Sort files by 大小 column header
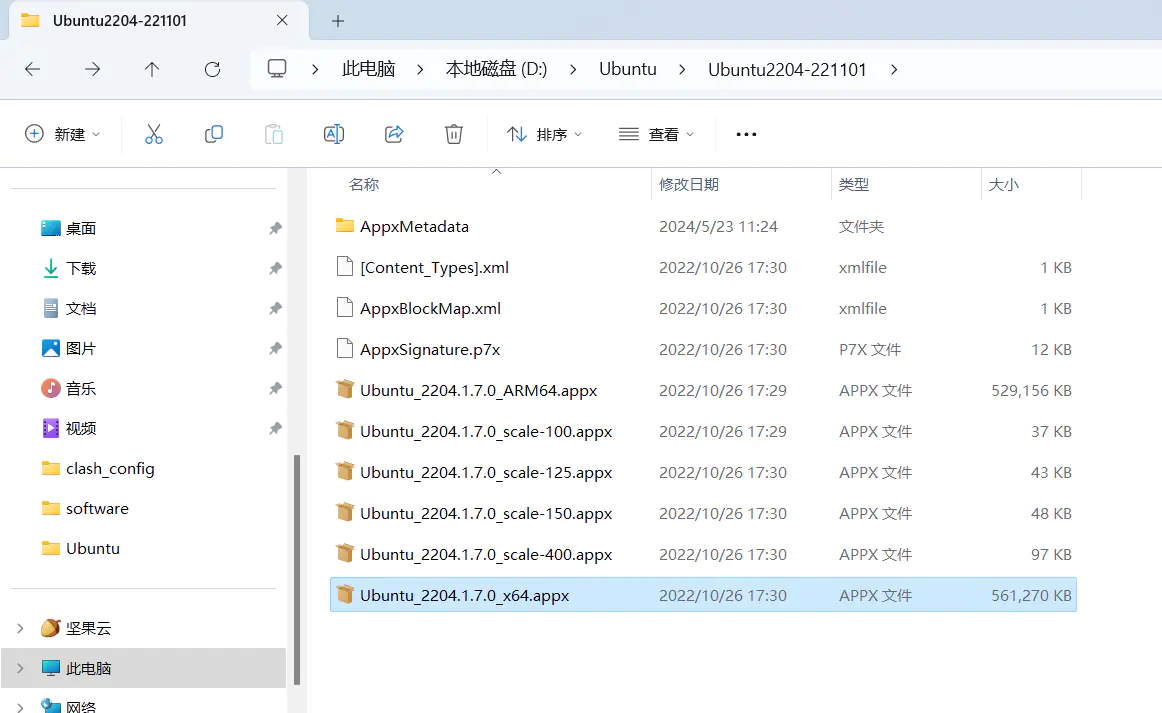Viewport: 1162px width, 713px height. (1004, 185)
